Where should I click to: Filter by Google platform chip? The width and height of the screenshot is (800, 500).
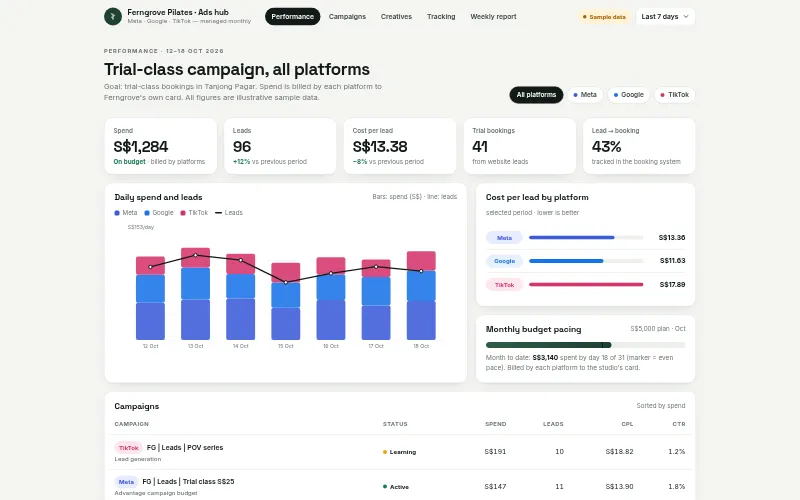pyautogui.click(x=628, y=95)
